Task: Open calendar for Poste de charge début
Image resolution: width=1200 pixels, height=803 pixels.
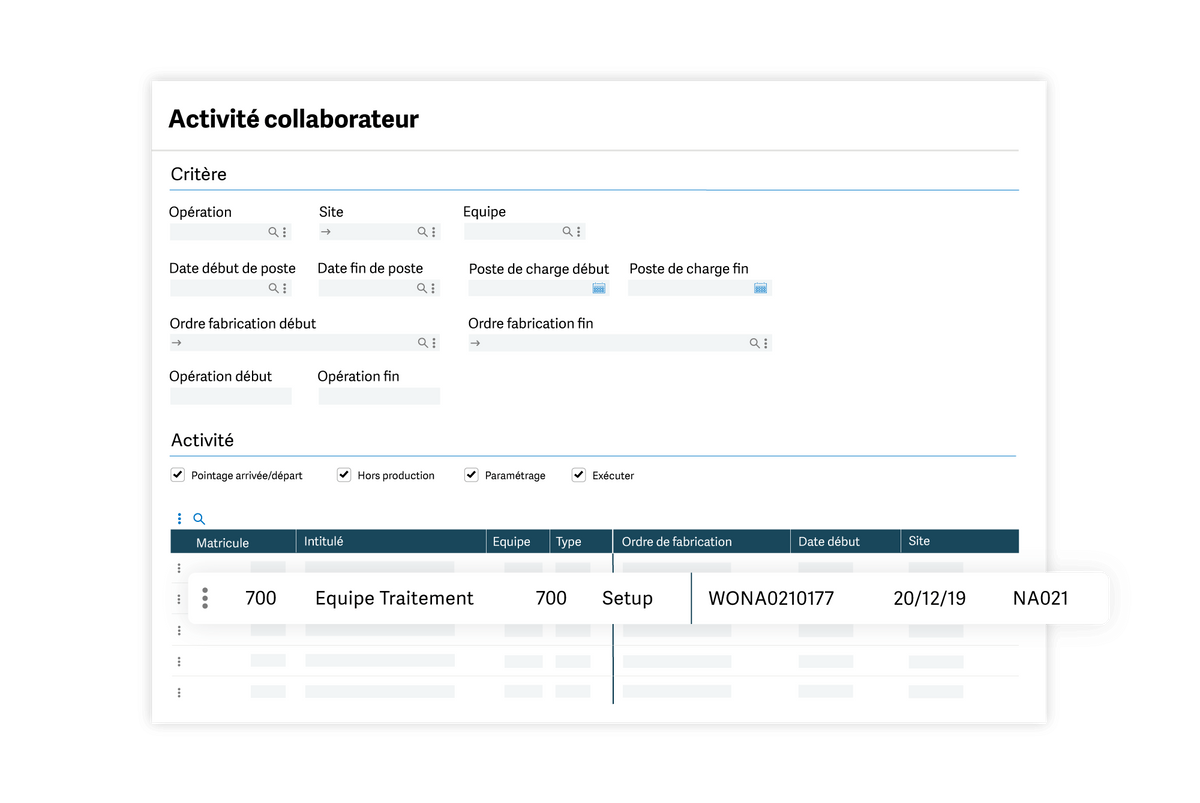Action: click(x=599, y=288)
